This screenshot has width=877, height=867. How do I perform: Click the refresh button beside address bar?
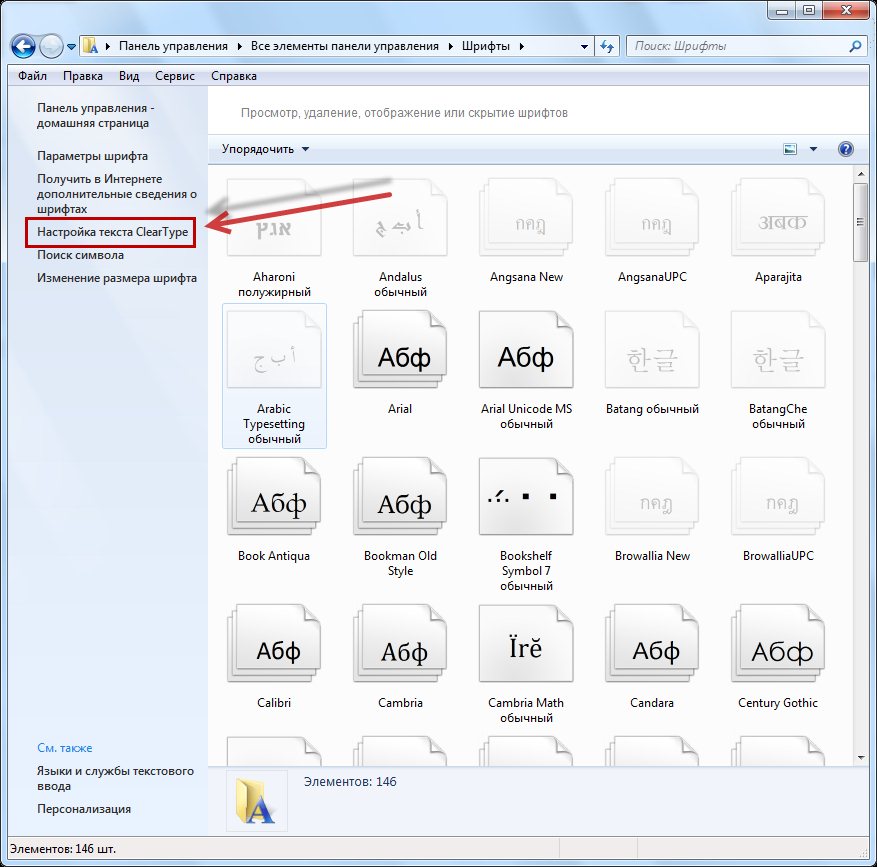[x=606, y=46]
